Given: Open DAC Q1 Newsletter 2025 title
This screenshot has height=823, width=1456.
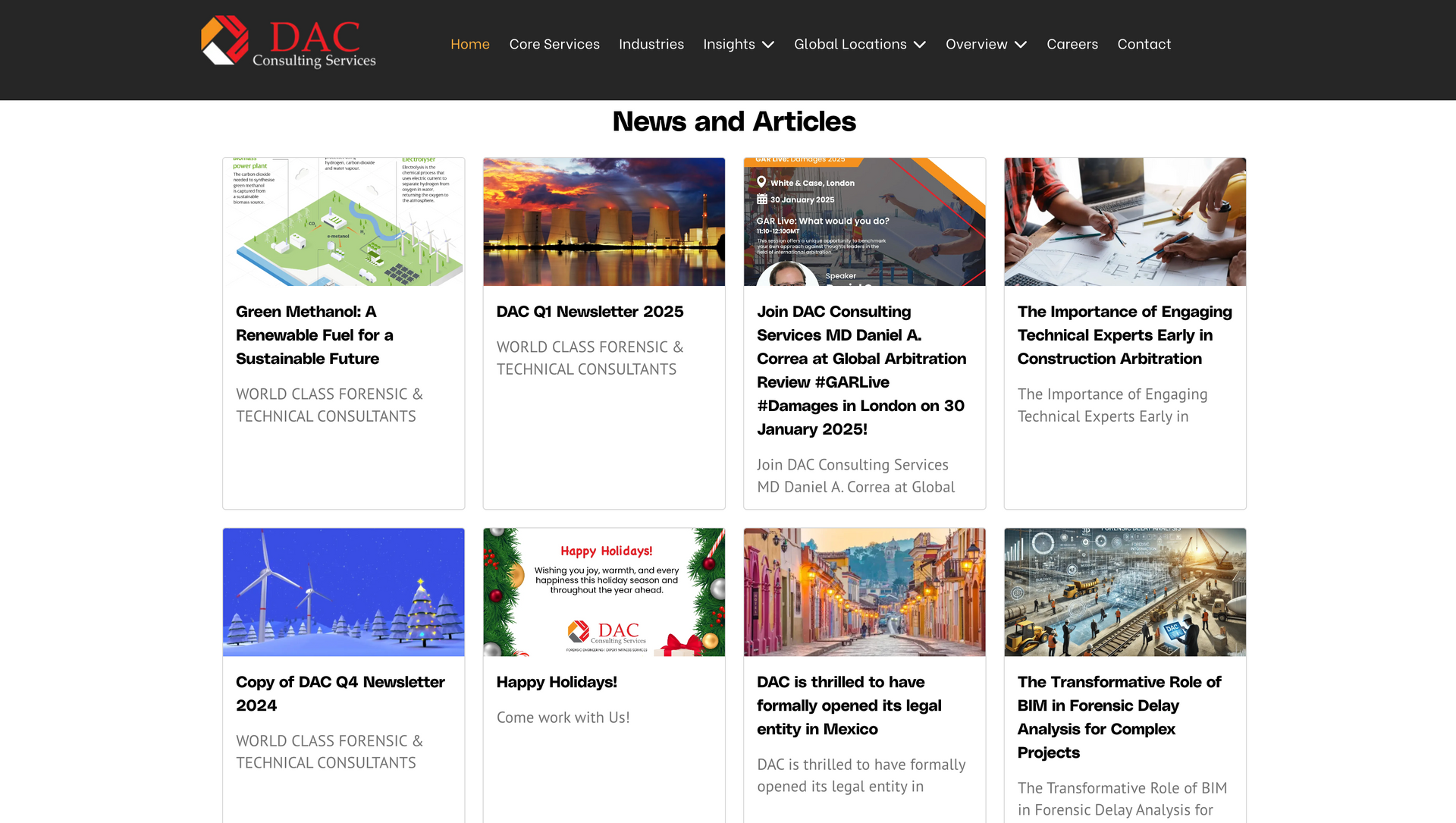Looking at the screenshot, I should 589,312.
